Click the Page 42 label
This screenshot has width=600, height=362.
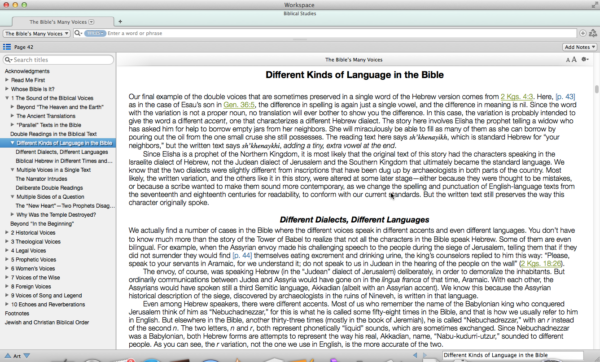(x=24, y=47)
